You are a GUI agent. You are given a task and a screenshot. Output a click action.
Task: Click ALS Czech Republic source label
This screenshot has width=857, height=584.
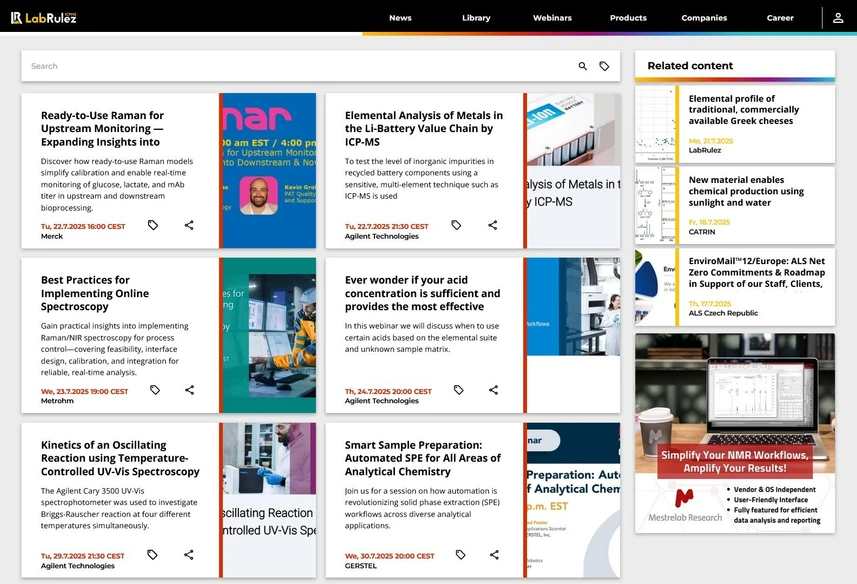tap(723, 313)
